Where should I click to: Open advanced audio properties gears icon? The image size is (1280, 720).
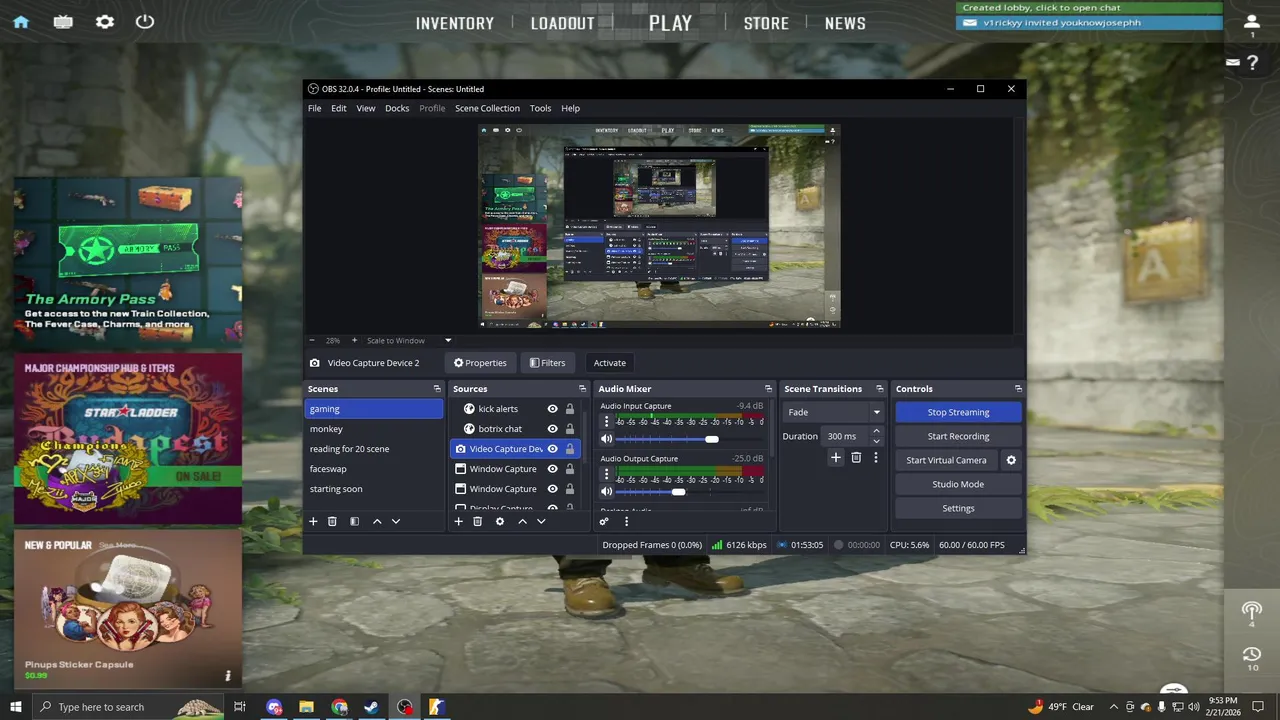604,521
